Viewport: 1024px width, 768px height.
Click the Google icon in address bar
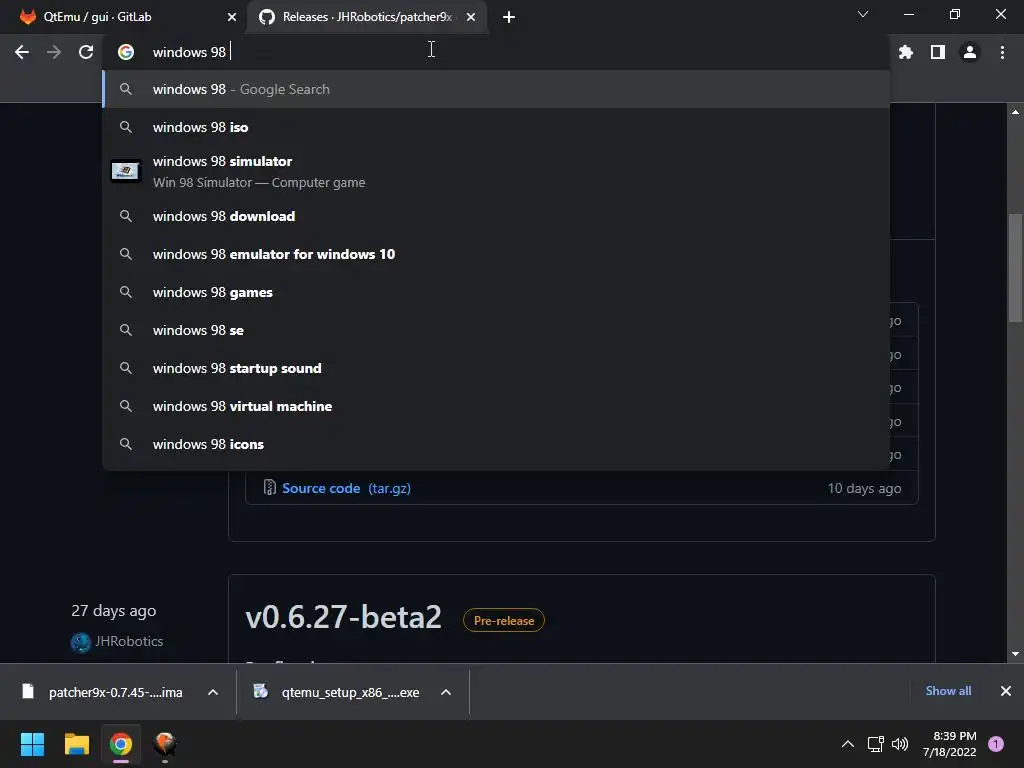pyautogui.click(x=126, y=52)
